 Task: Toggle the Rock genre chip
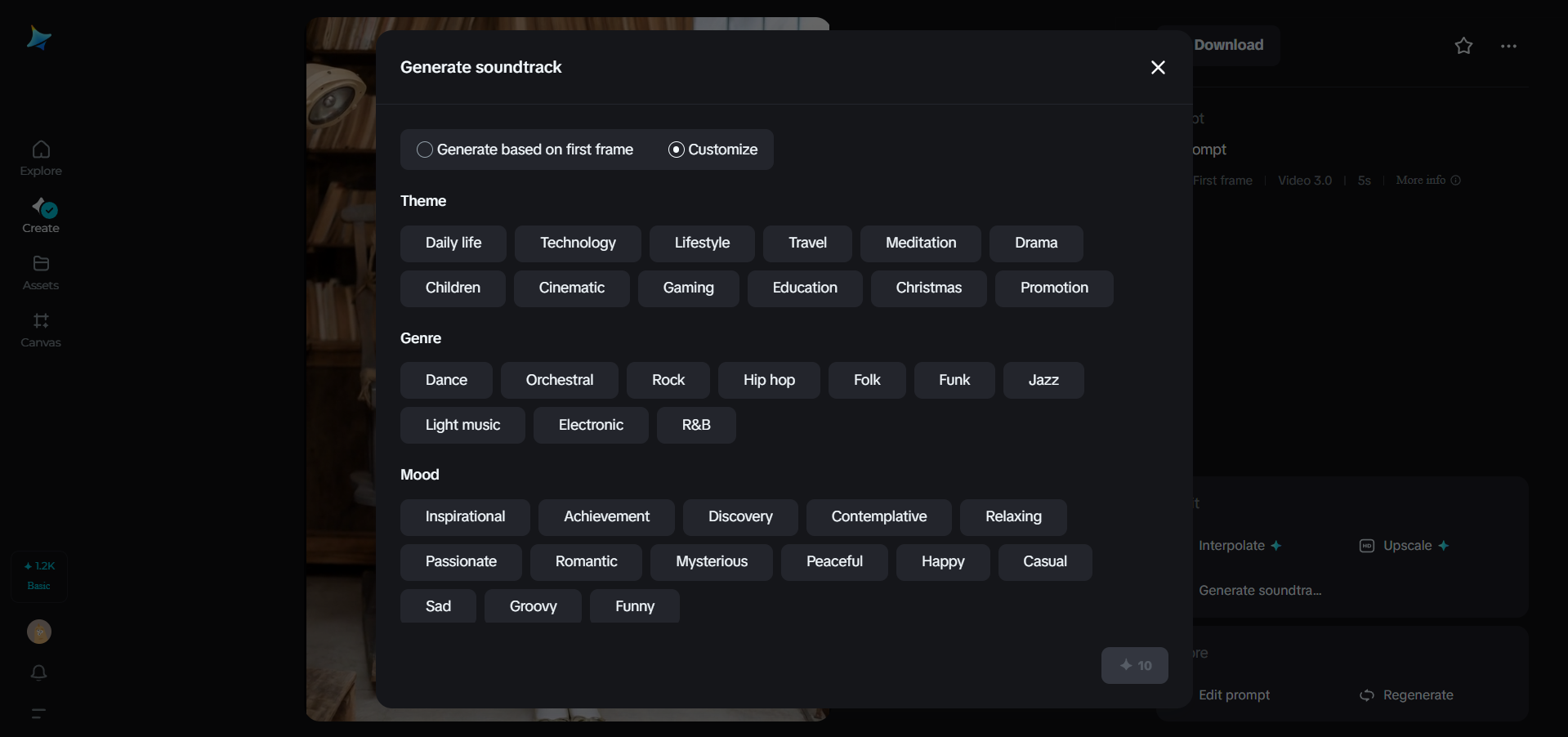(x=667, y=379)
